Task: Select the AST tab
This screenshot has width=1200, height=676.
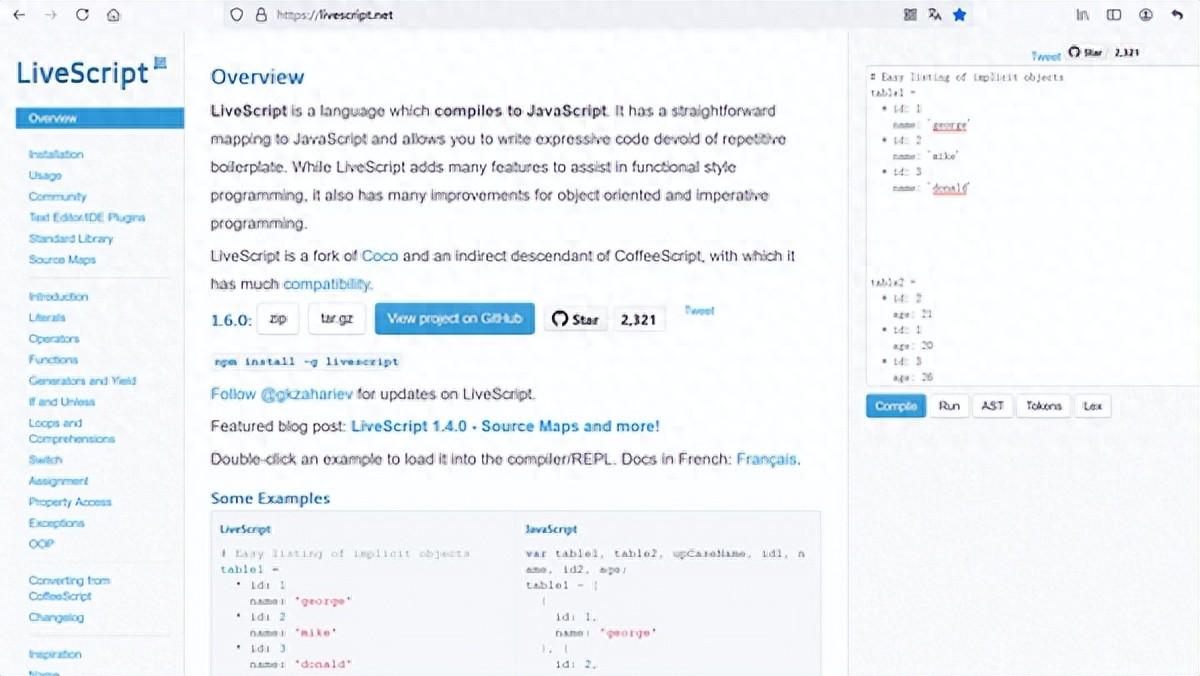Action: 993,406
